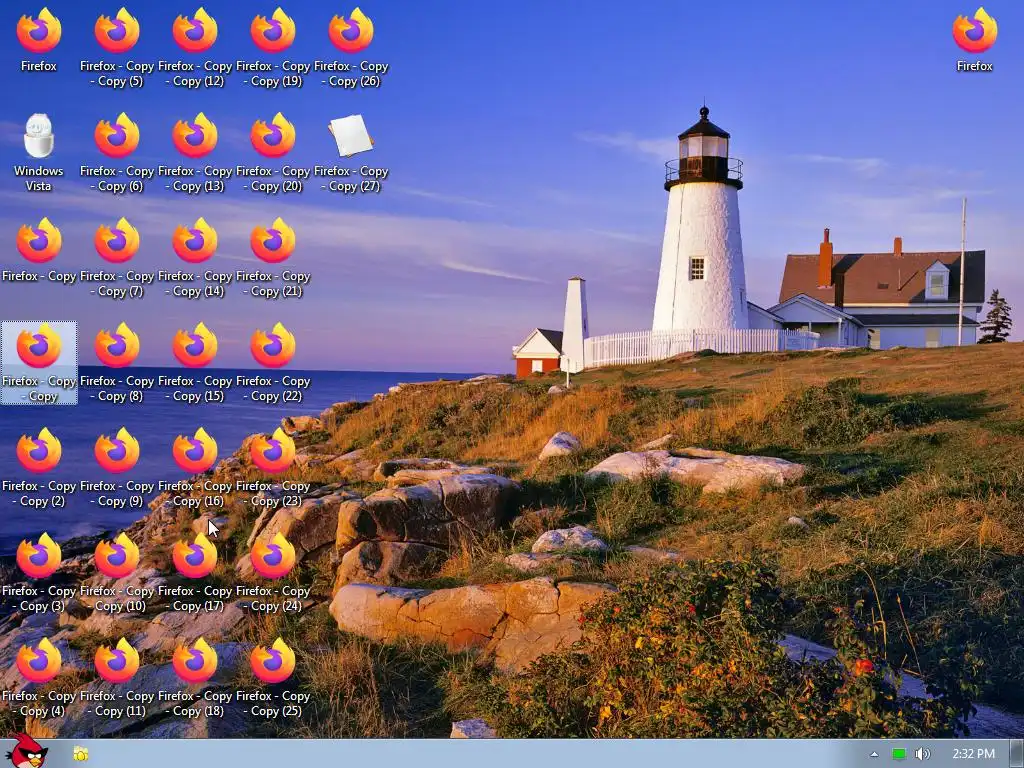Click the 2:32 PM clock
The width and height of the screenshot is (1024, 768).
point(973,754)
